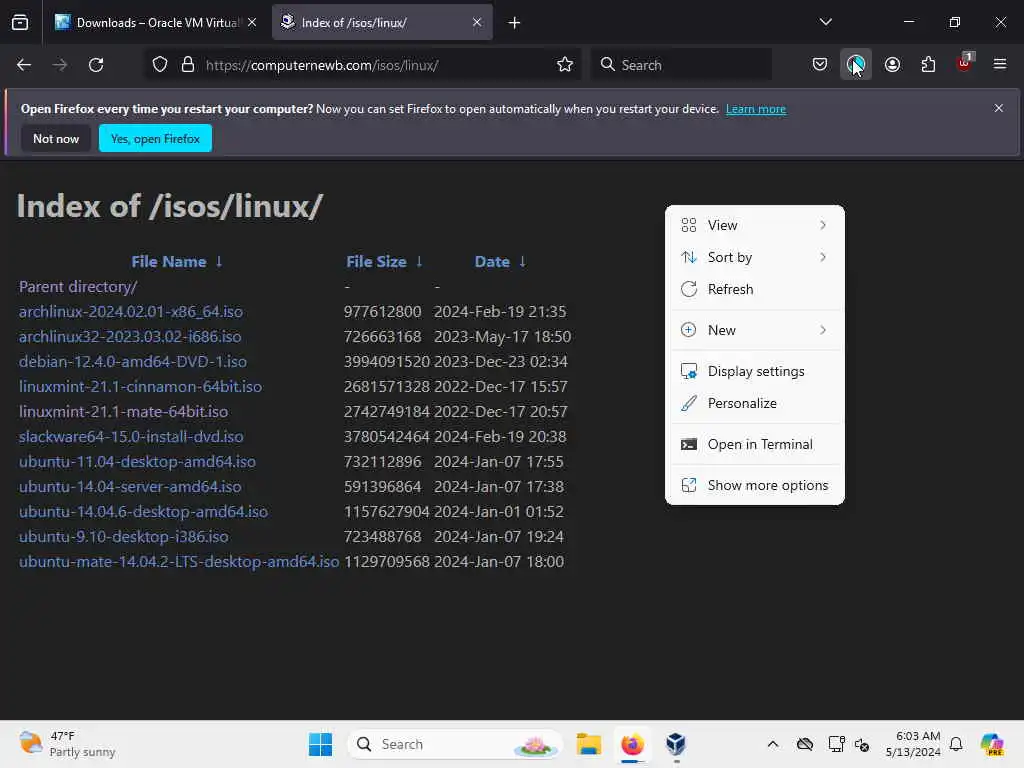
Task: Click the Firefox taskbar icon
Action: click(632, 744)
